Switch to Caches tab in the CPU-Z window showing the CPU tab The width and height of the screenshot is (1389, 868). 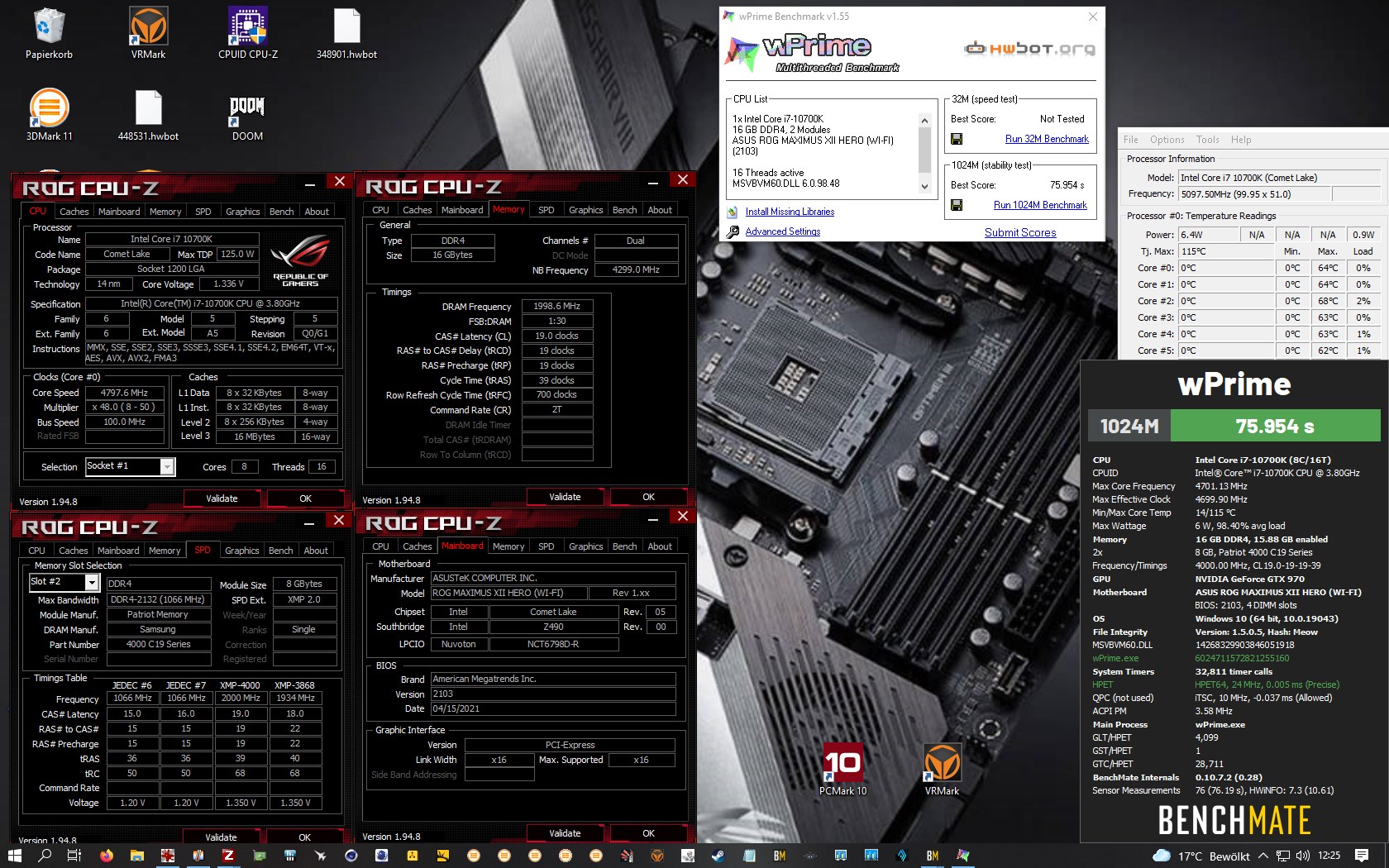coord(74,212)
